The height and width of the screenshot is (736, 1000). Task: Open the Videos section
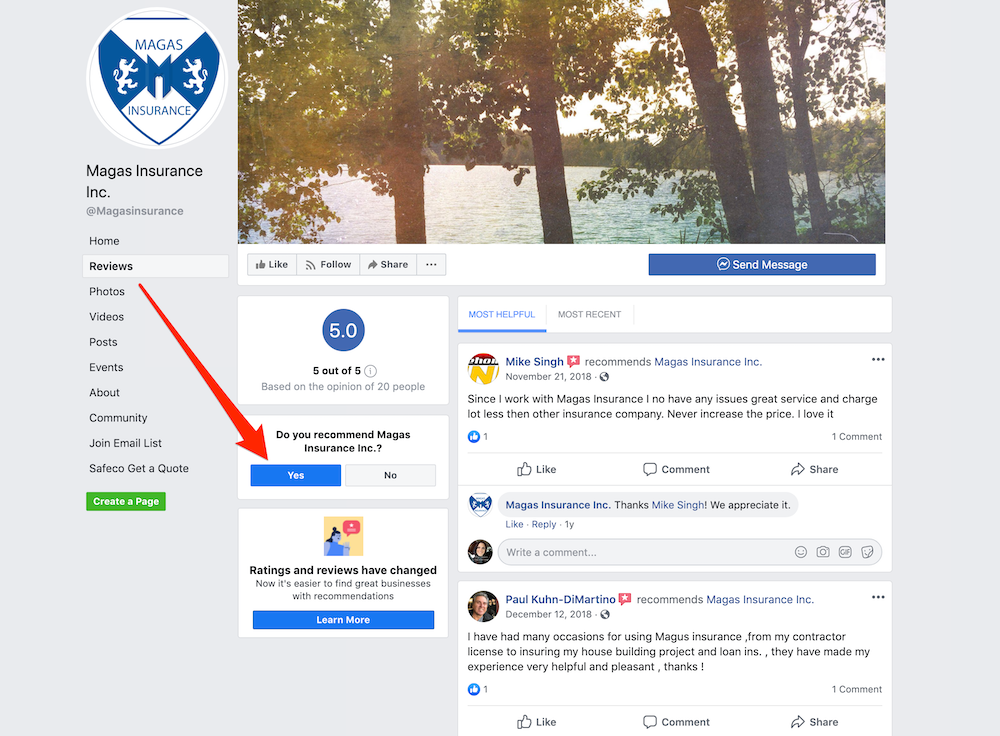pyautogui.click(x=107, y=317)
